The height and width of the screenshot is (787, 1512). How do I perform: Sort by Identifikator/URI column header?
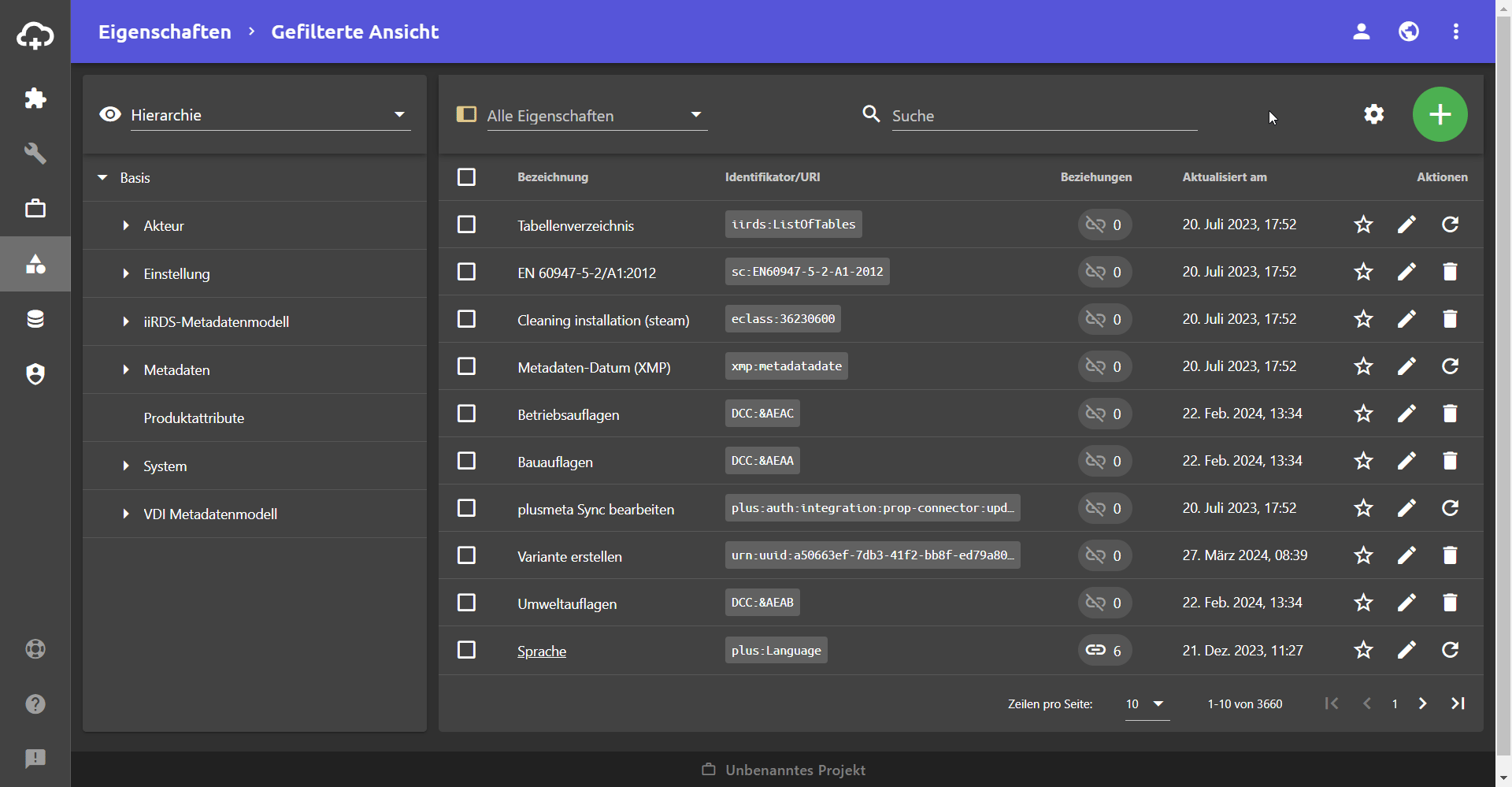[x=773, y=177]
